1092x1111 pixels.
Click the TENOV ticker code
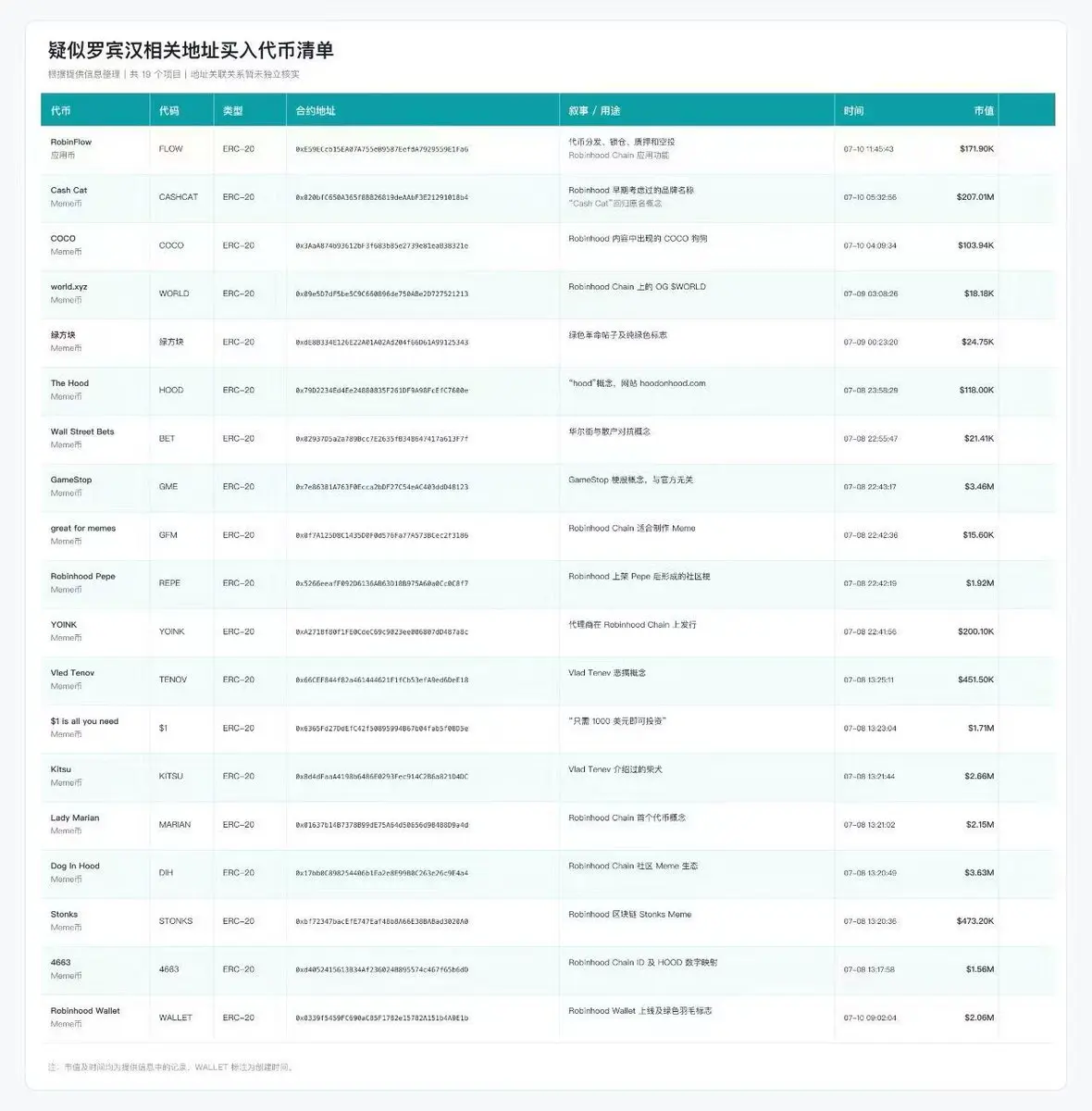tap(173, 680)
